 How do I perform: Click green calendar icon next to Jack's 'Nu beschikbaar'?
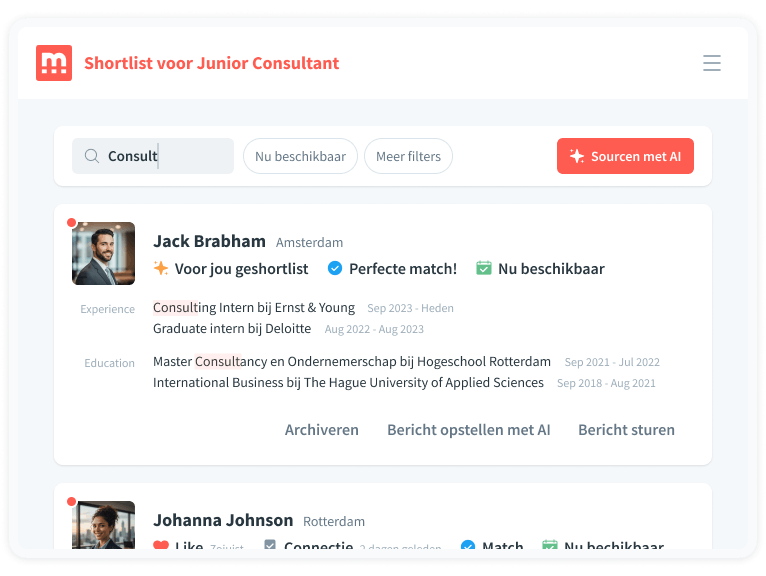point(484,268)
